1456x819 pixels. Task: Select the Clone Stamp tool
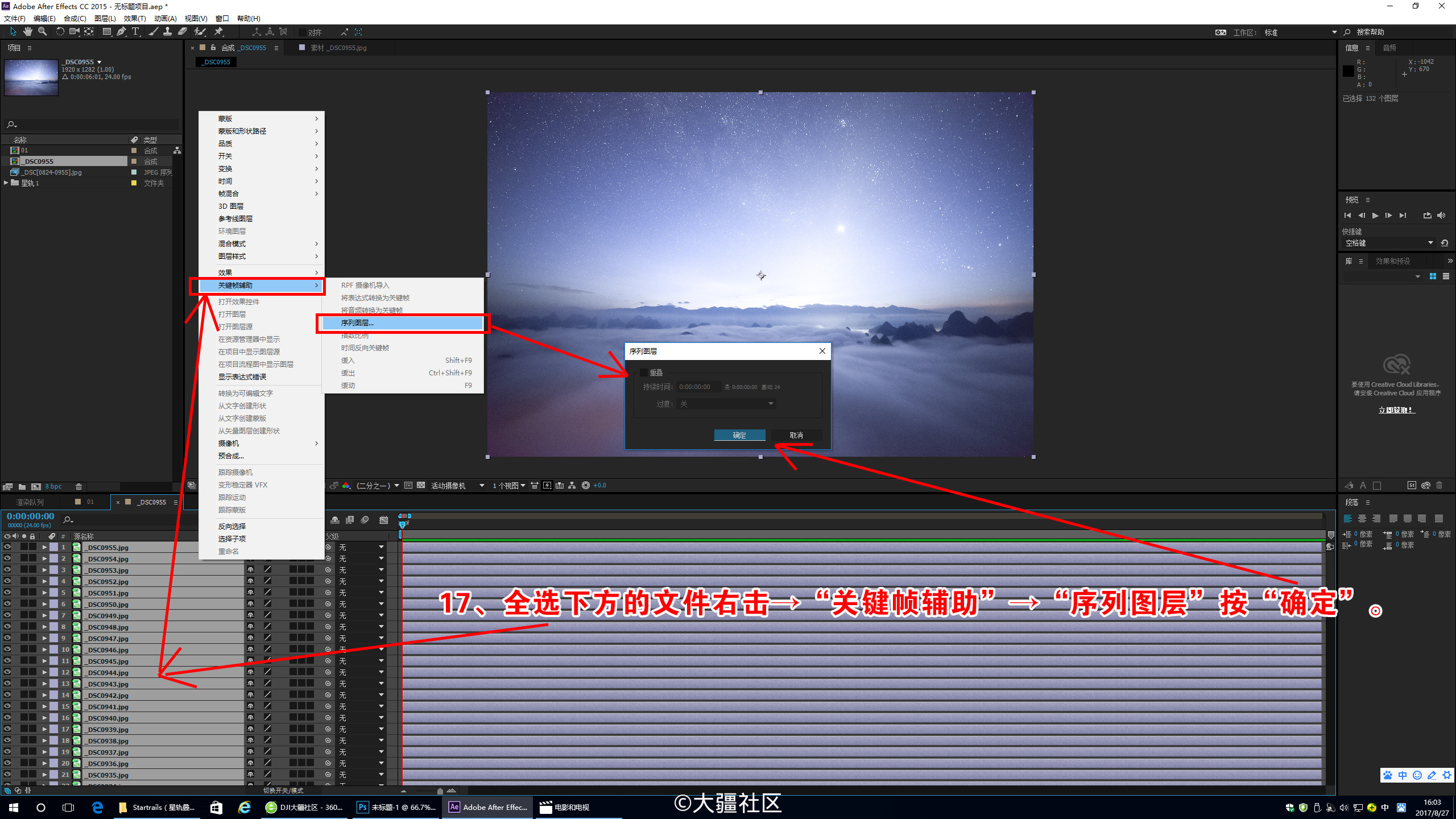(x=167, y=32)
